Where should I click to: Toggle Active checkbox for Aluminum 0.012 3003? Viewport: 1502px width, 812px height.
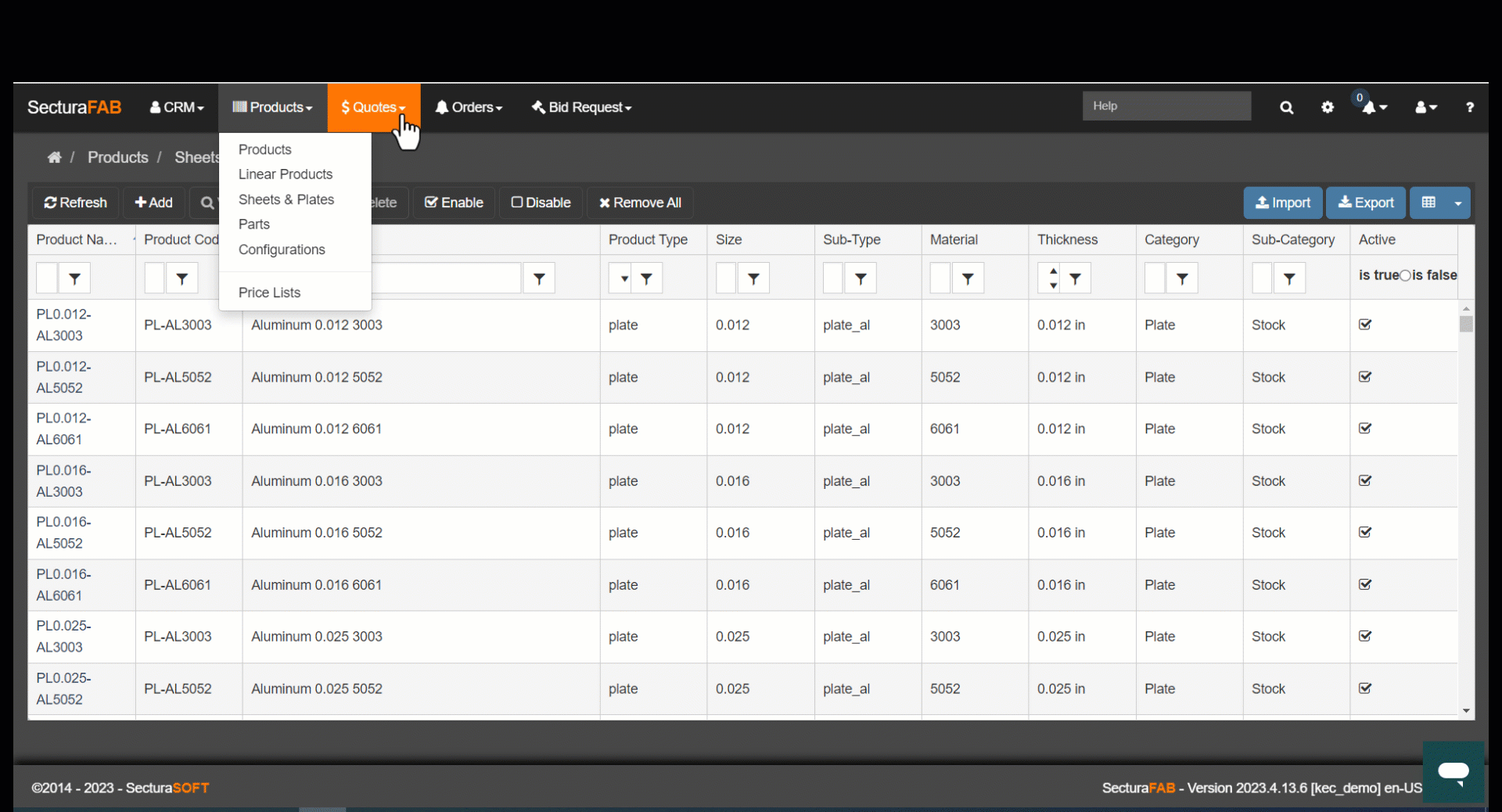pos(1365,325)
